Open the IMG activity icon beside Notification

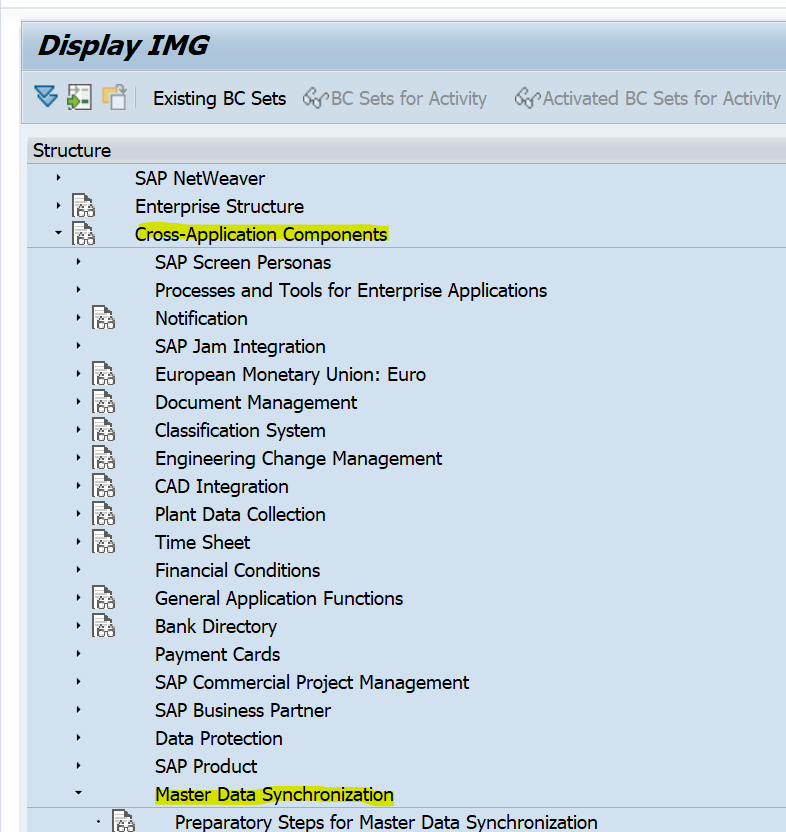[x=104, y=318]
